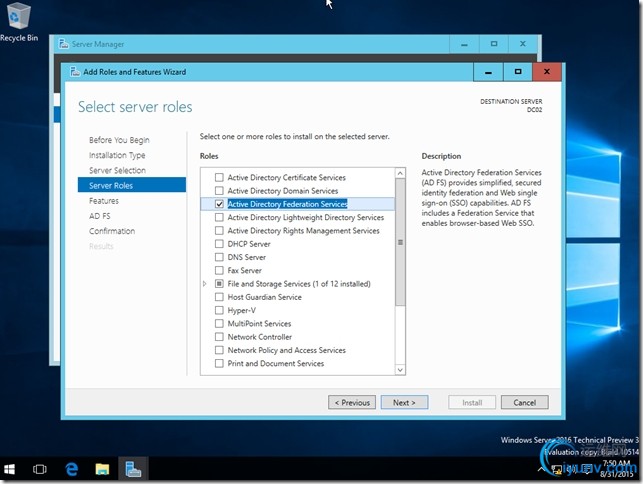Switch to Server Manager taskbar icon
Screen dimensions: 643x484
point(132,468)
